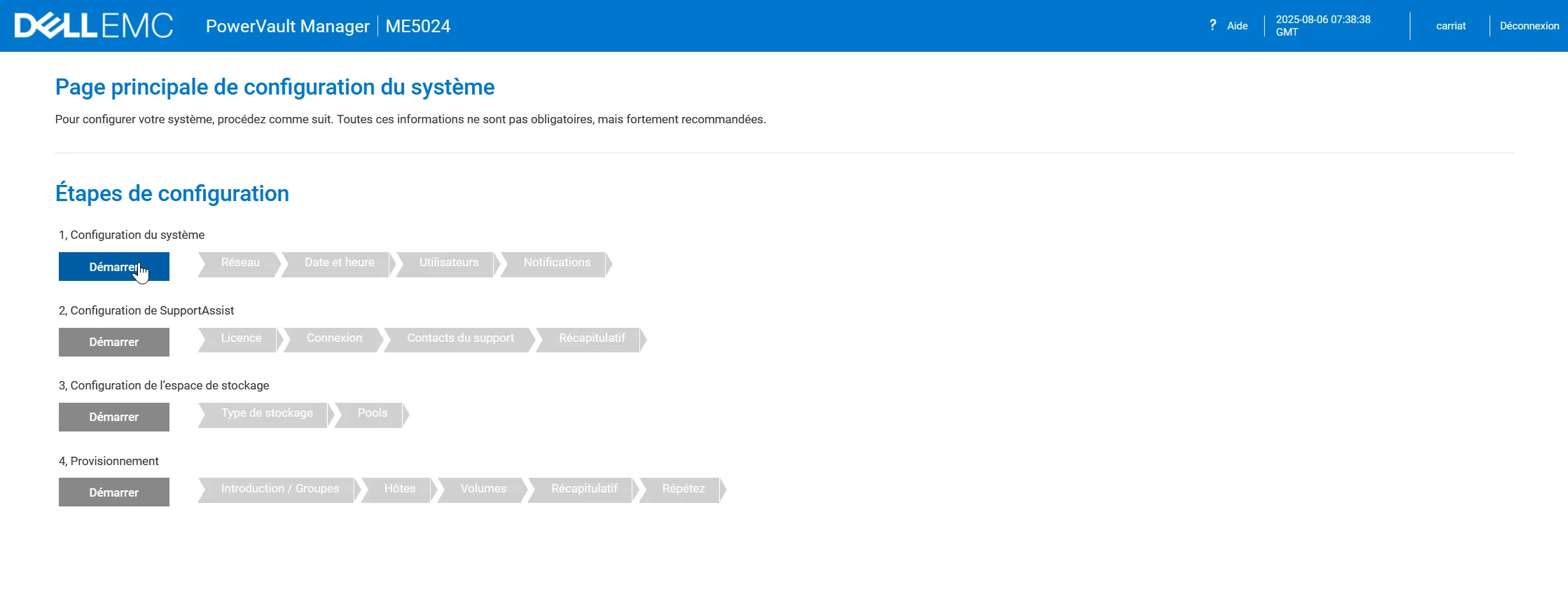
Task: Click the carriat user name
Action: (1450, 26)
